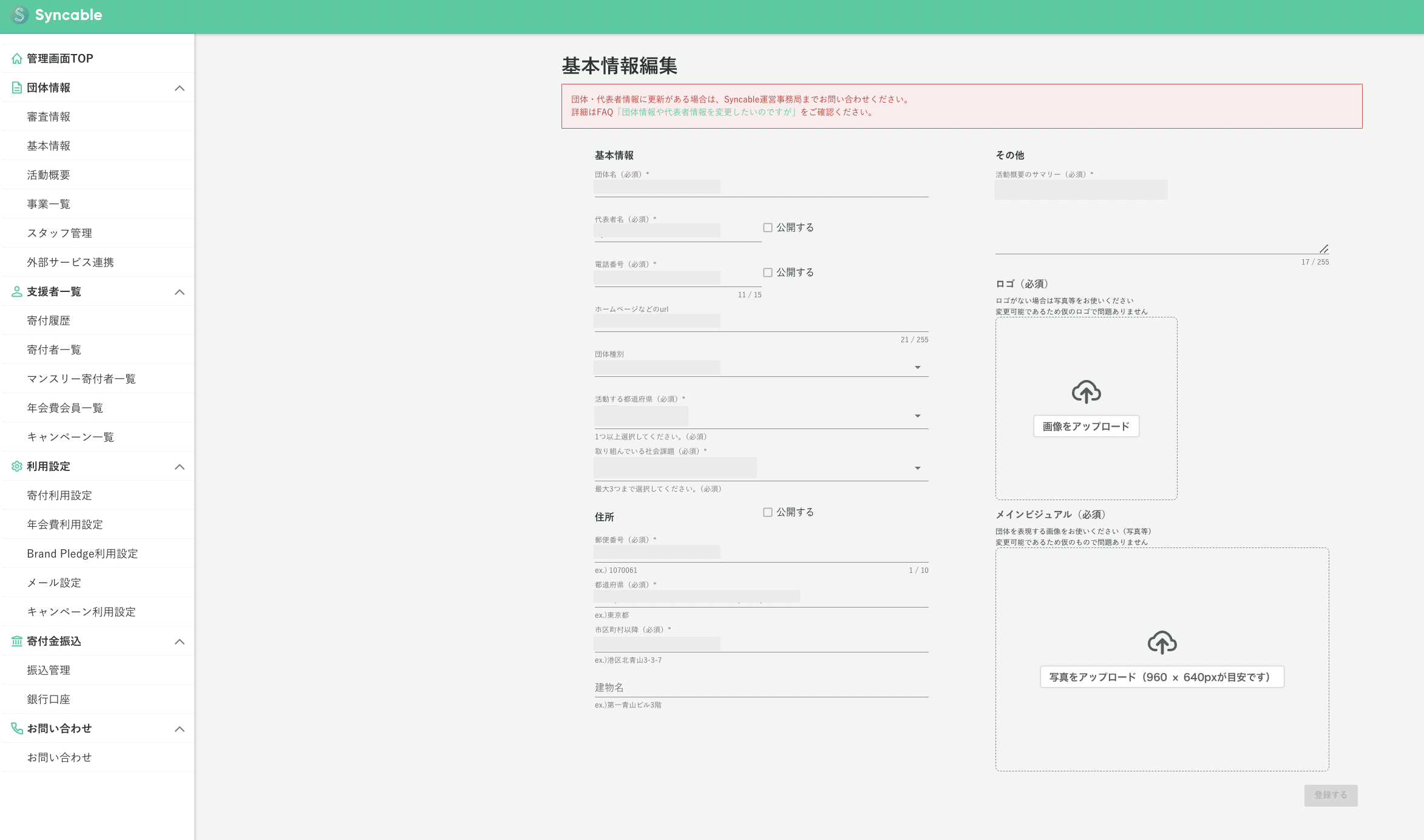Check 公開する next to 代表者名
1424x840 pixels.
tap(768, 228)
